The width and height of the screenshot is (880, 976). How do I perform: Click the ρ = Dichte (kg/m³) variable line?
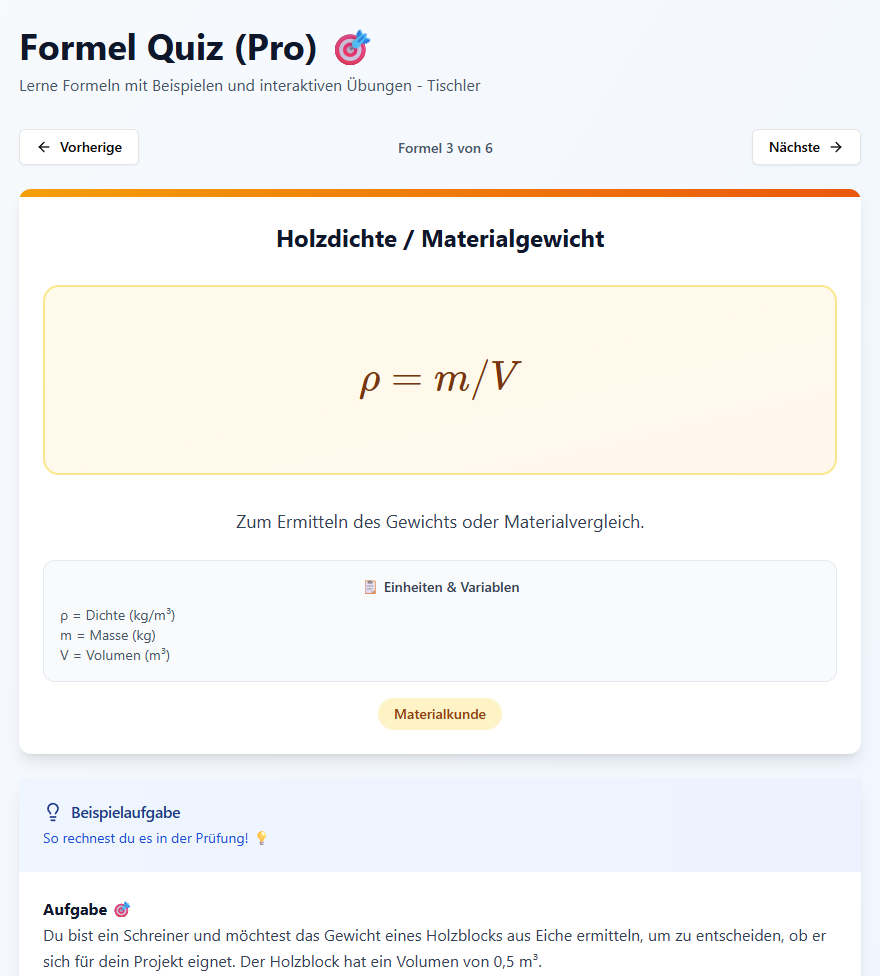tap(118, 615)
